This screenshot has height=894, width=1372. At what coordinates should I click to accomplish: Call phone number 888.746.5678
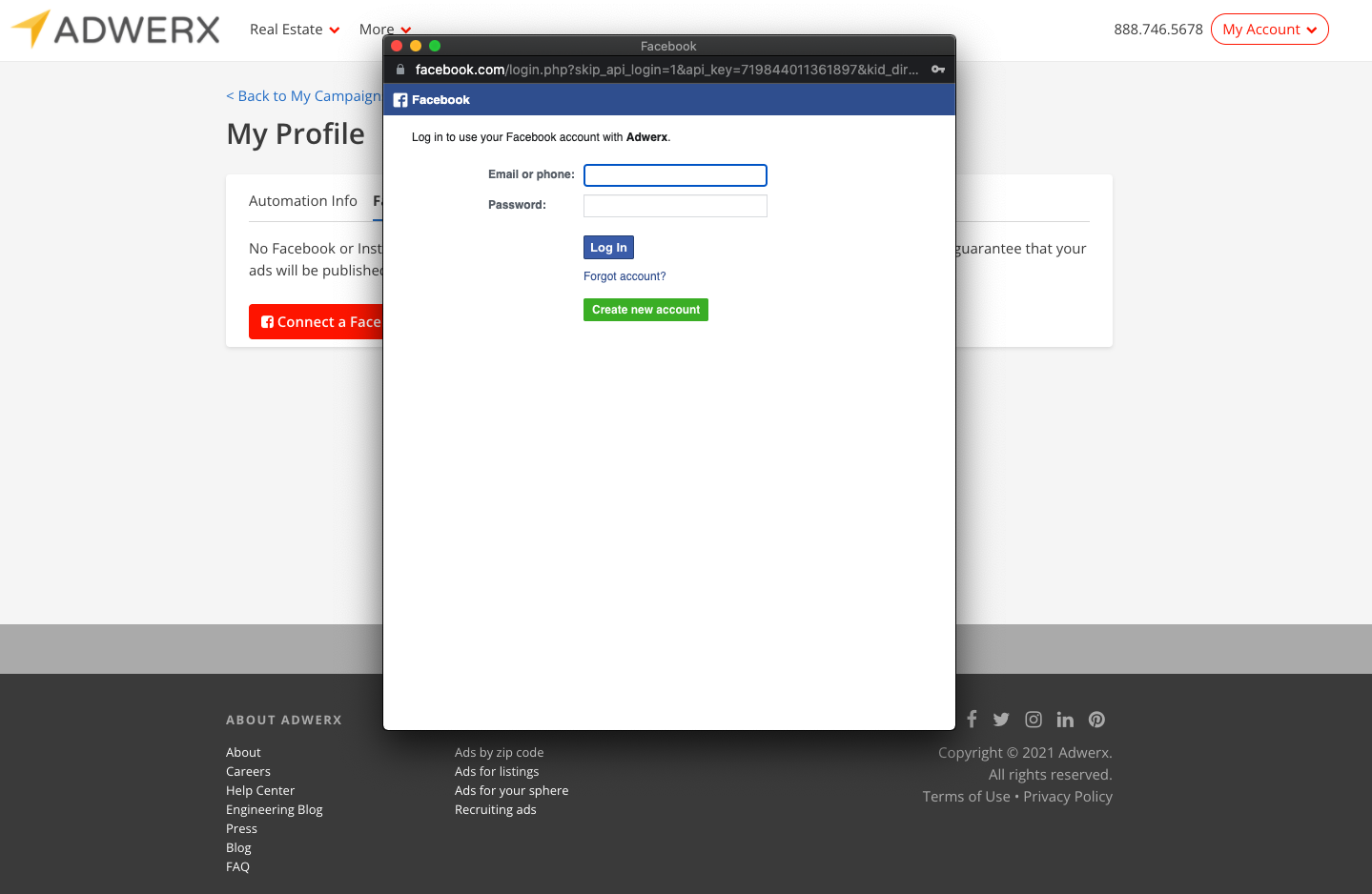point(1158,30)
